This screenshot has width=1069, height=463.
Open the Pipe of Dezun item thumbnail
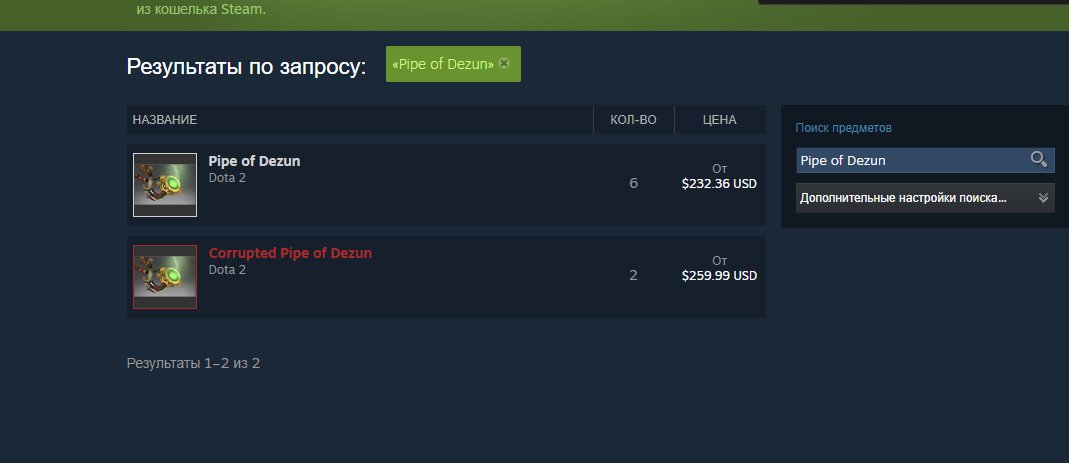pyautogui.click(x=165, y=184)
